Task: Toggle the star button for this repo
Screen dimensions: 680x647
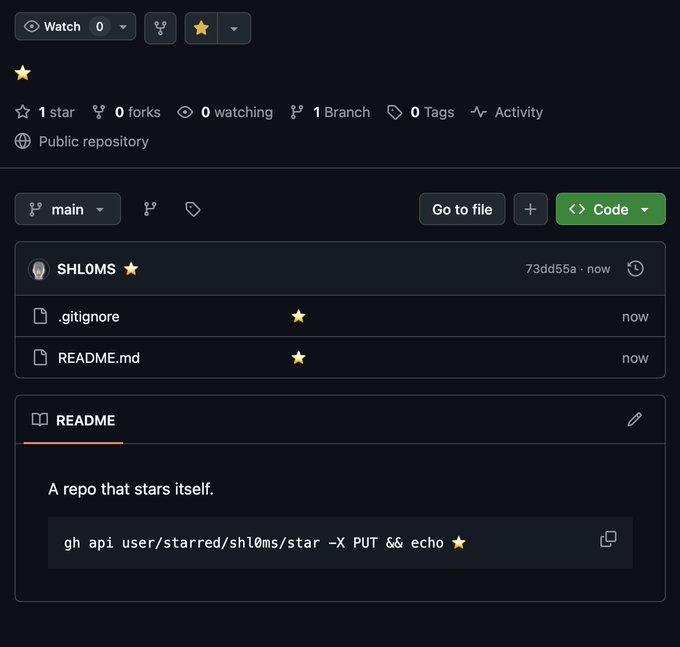Action: coord(201,28)
